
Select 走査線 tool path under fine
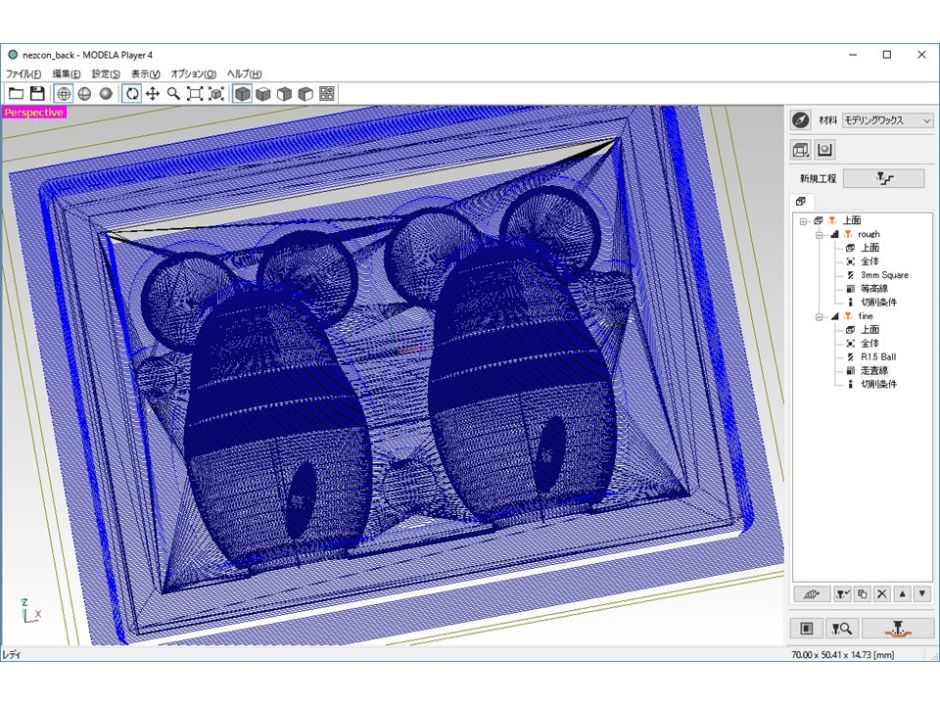point(875,370)
